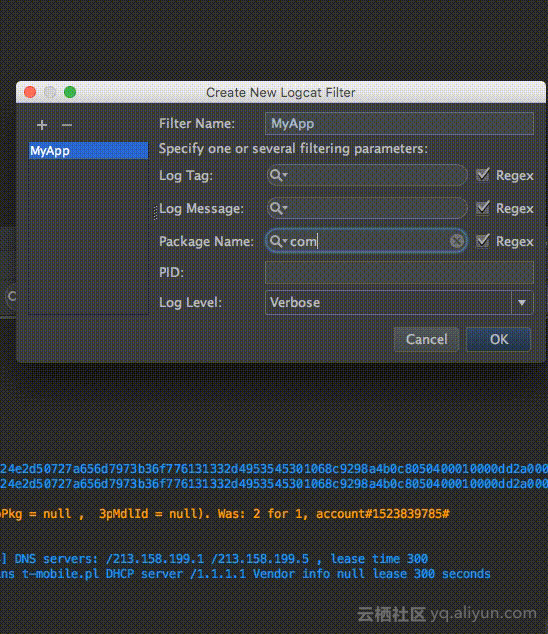Image resolution: width=548 pixels, height=634 pixels.
Task: Focus the Log Message search field
Action: coord(367,208)
